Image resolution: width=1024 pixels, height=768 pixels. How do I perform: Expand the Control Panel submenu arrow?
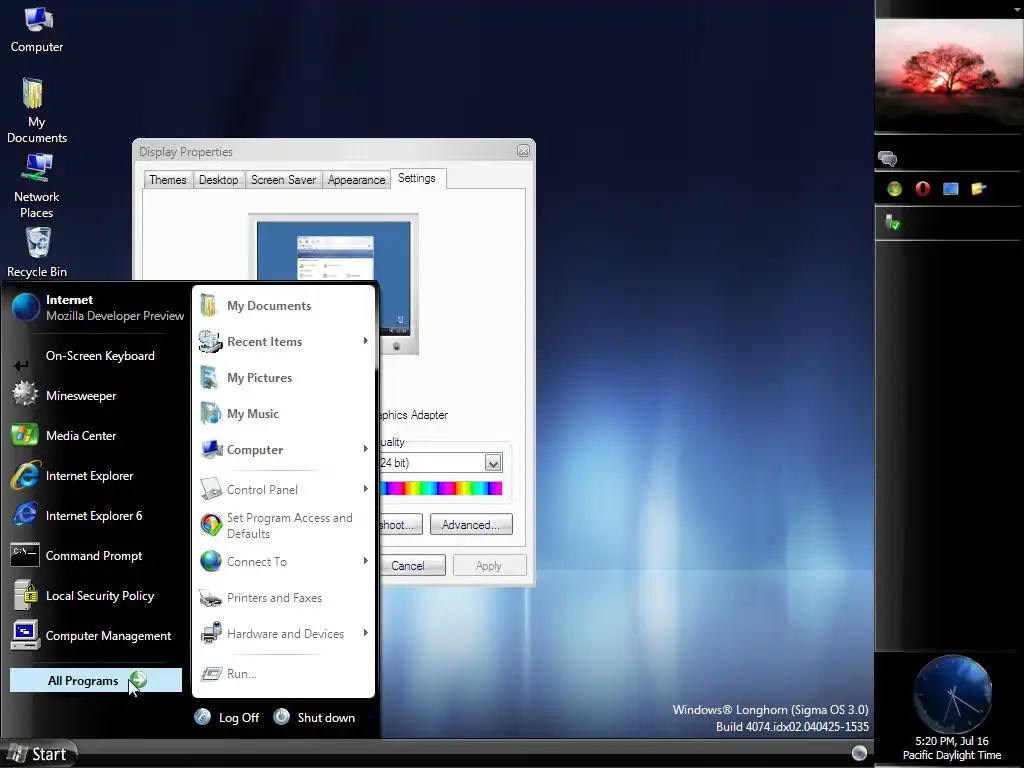pos(365,488)
